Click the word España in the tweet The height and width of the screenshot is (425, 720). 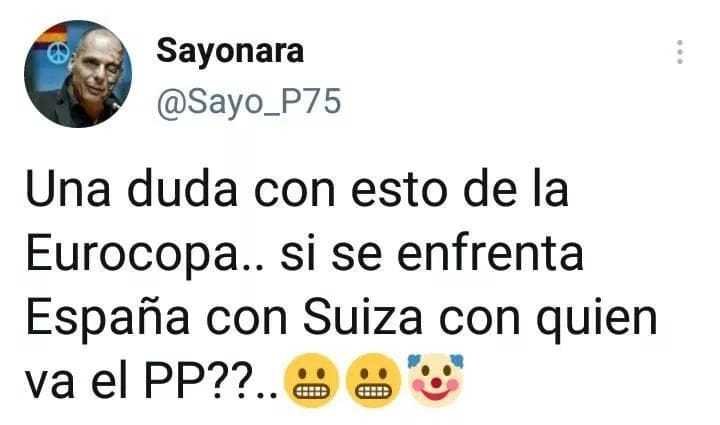[x=107, y=316]
